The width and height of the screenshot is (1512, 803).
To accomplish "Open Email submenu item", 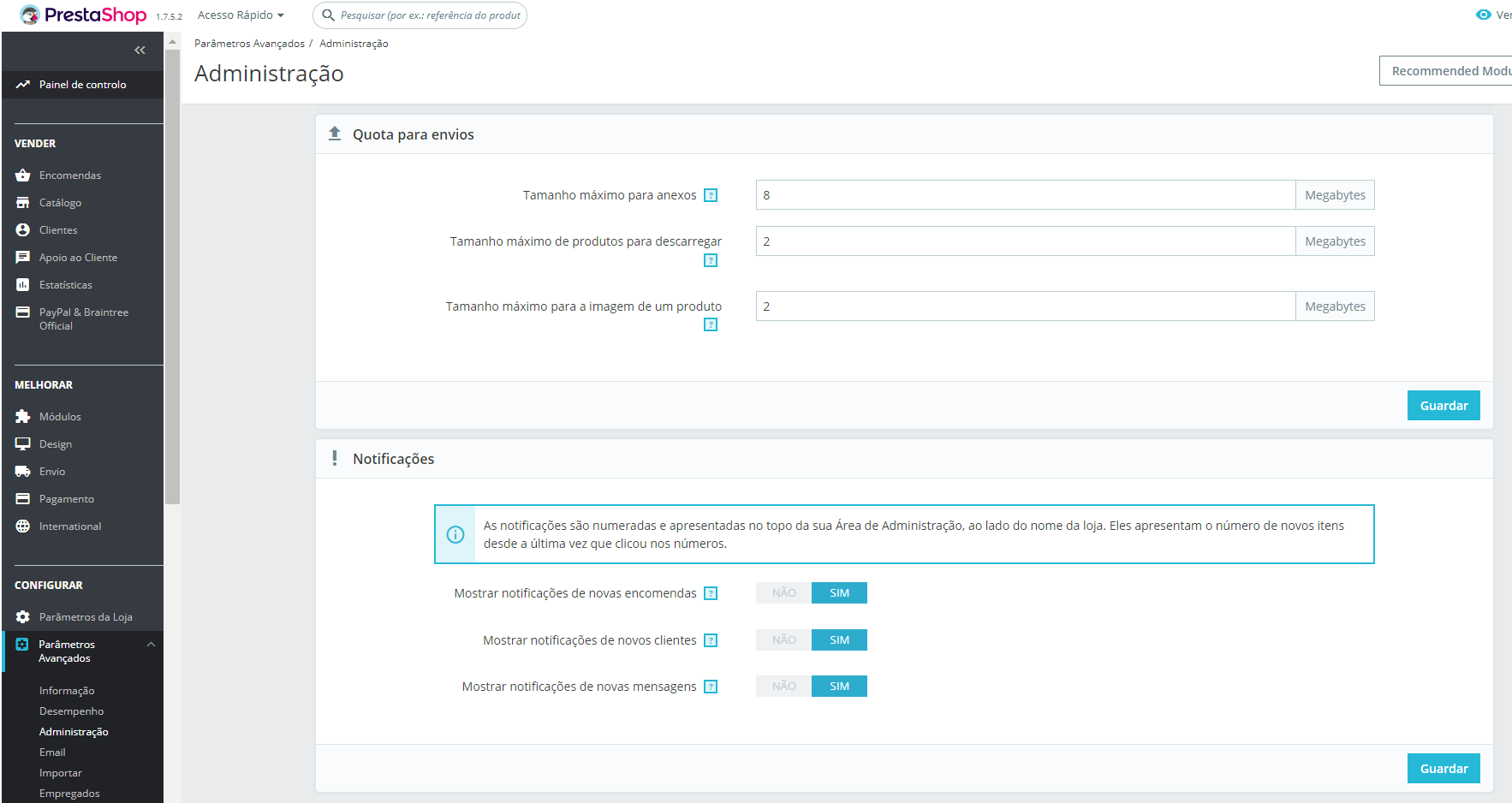I will click(x=52, y=752).
